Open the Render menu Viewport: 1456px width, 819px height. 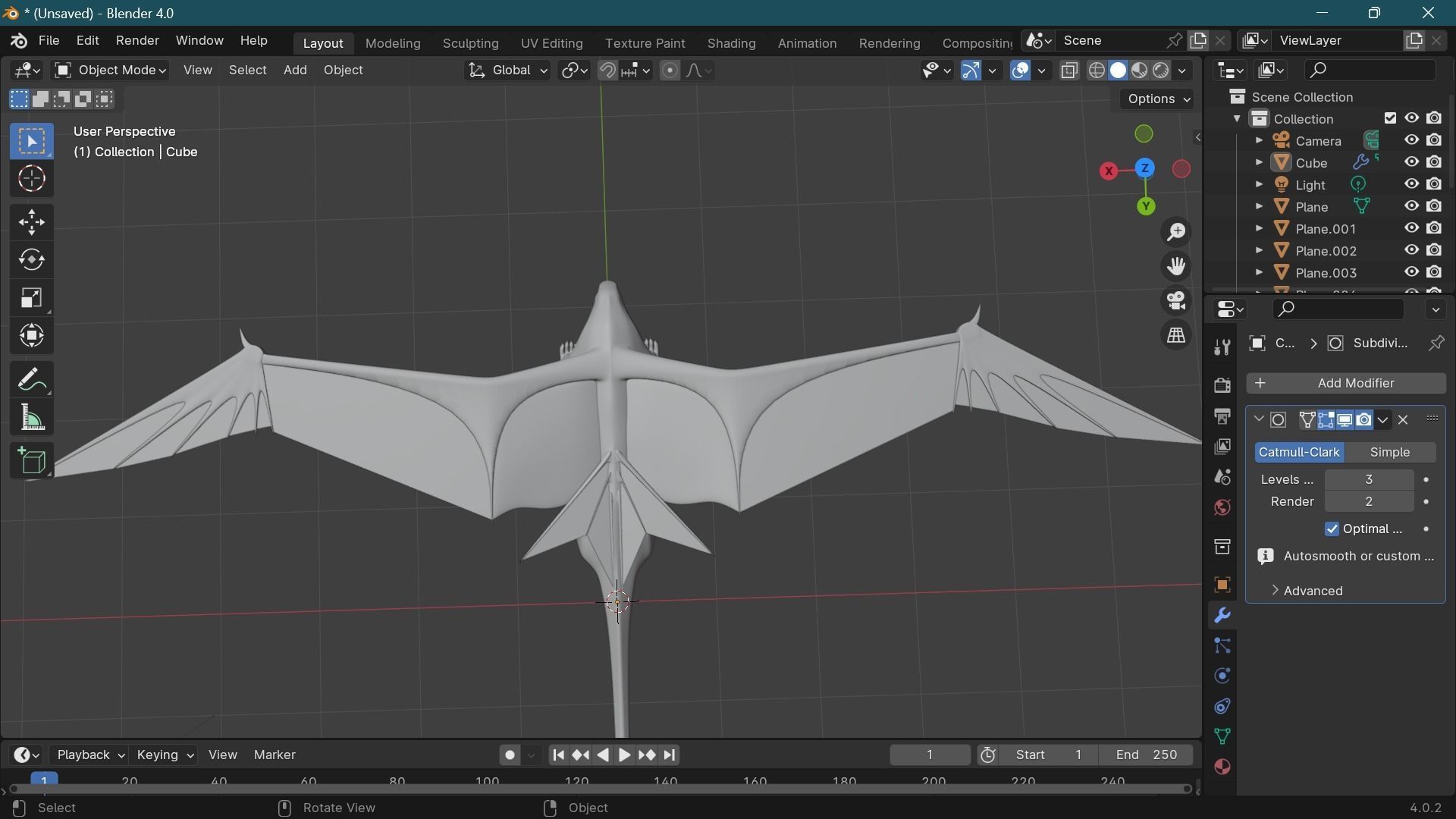[x=137, y=41]
